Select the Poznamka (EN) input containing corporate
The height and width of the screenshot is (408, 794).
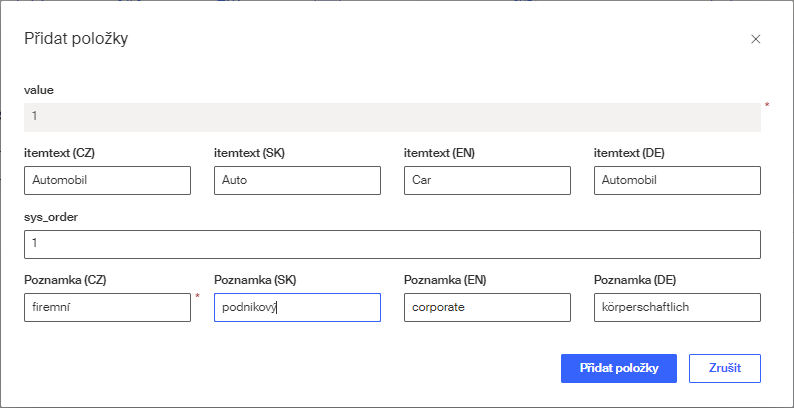click(487, 307)
